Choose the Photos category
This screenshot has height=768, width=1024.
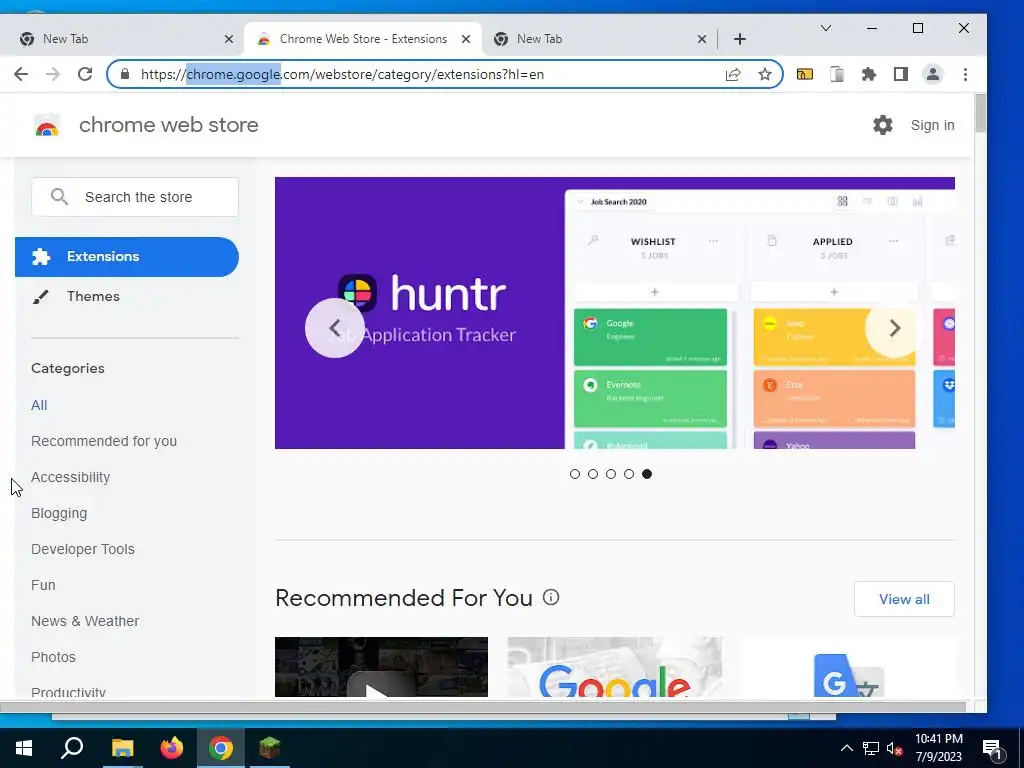[54, 656]
